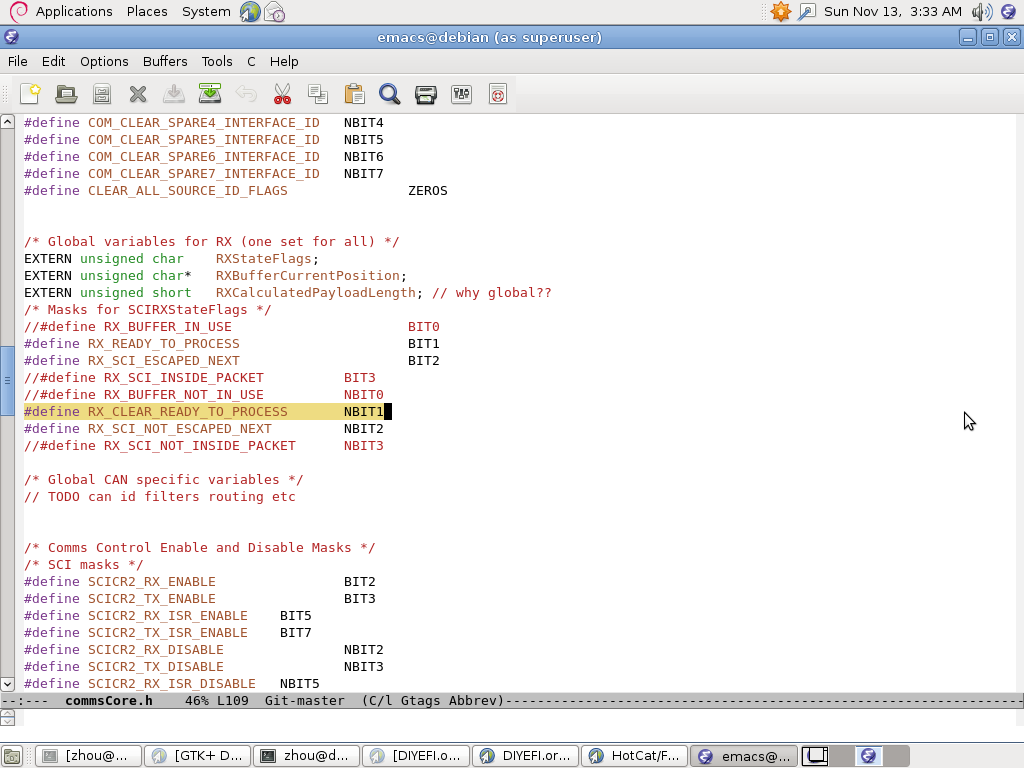Open the Buffers menu

coord(165,61)
